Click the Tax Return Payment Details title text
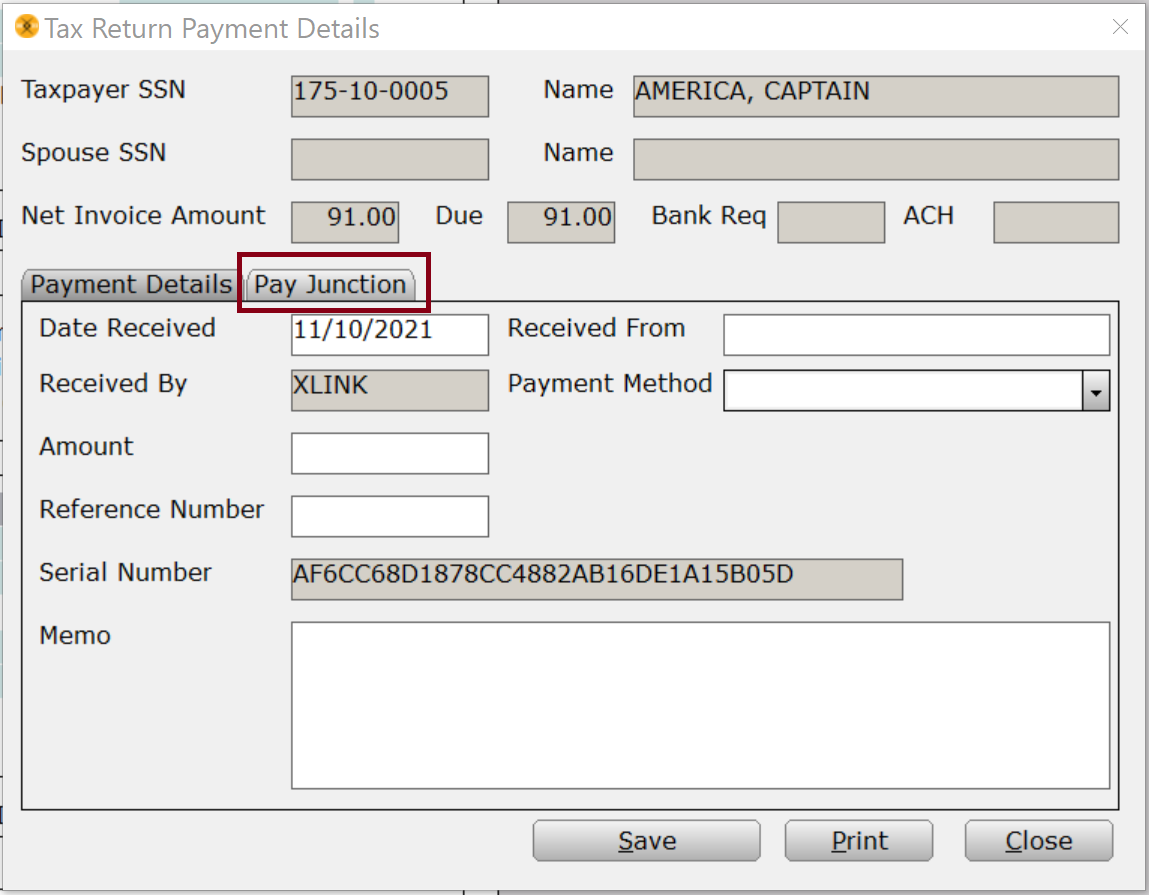 [x=212, y=29]
